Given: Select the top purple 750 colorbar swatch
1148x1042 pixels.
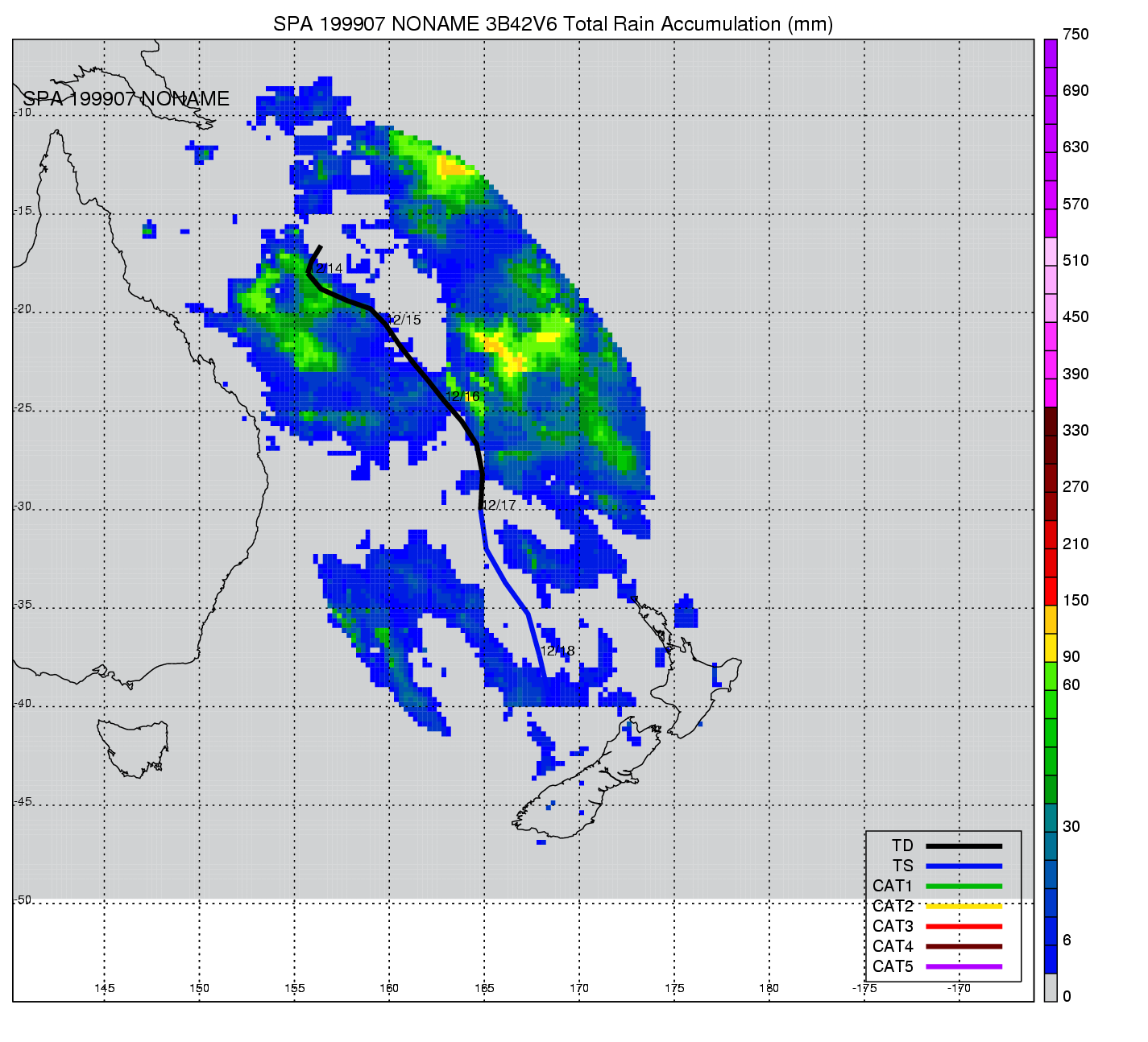Looking at the screenshot, I should (1051, 53).
